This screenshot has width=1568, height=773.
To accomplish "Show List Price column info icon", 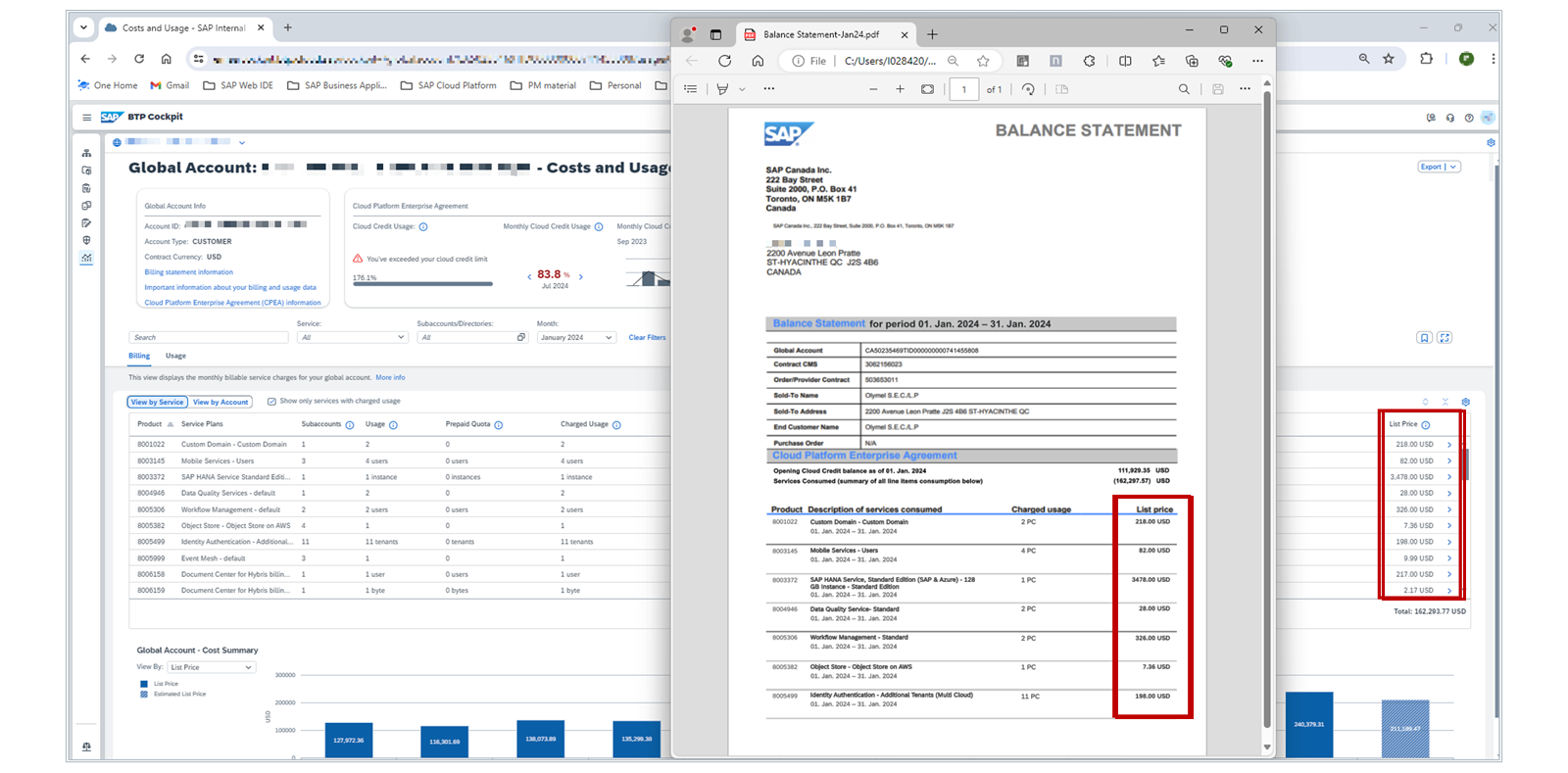I will tap(1426, 425).
